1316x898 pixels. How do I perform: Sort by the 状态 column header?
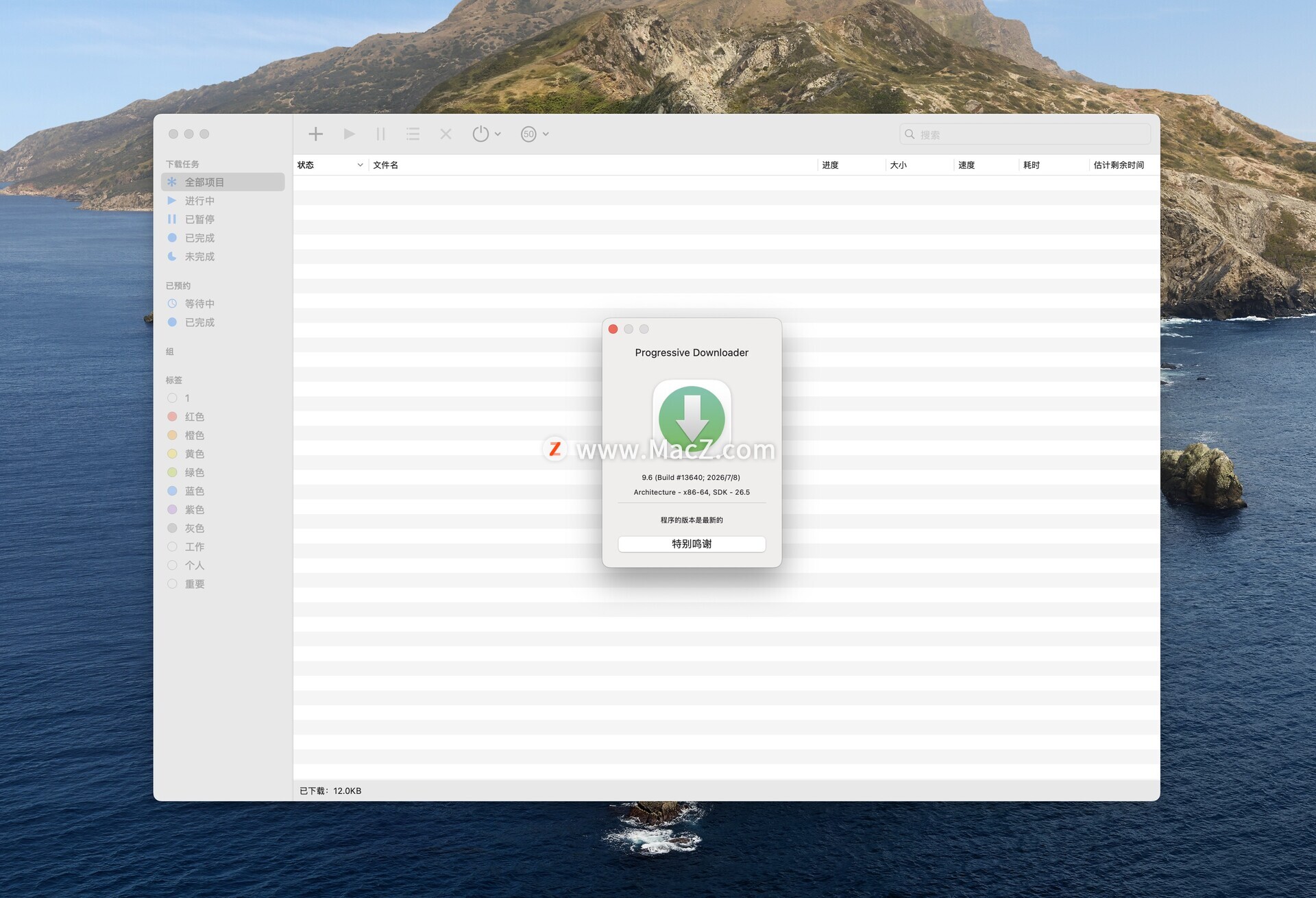330,165
